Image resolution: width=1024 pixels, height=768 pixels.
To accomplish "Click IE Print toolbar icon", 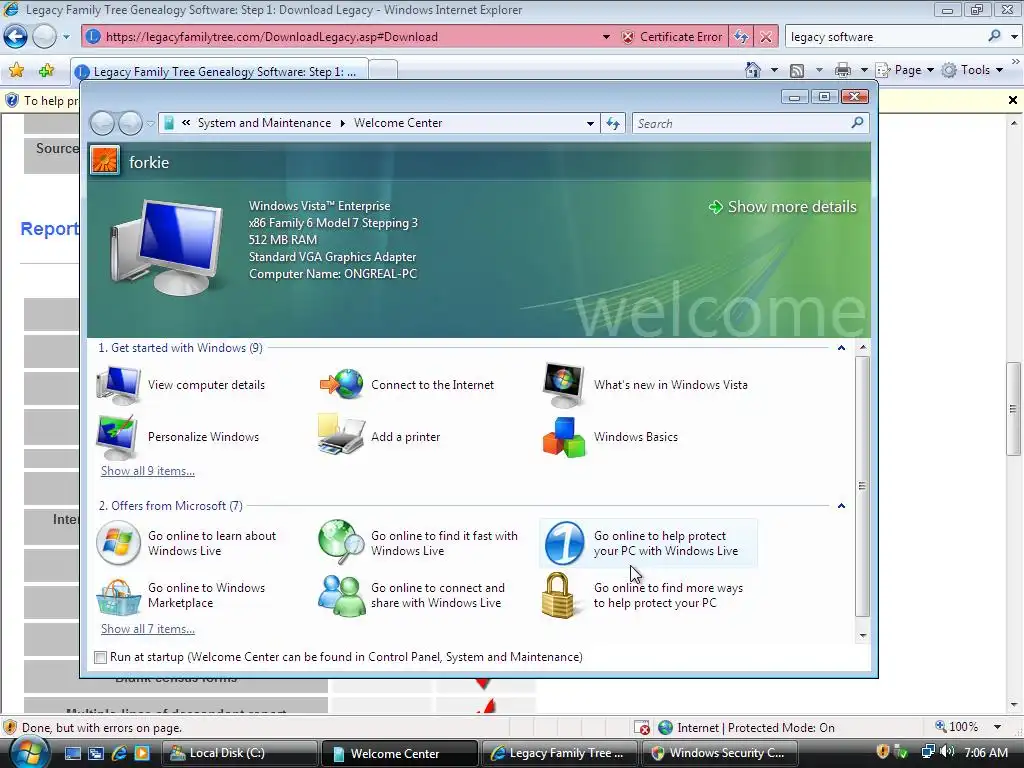I will pos(843,70).
